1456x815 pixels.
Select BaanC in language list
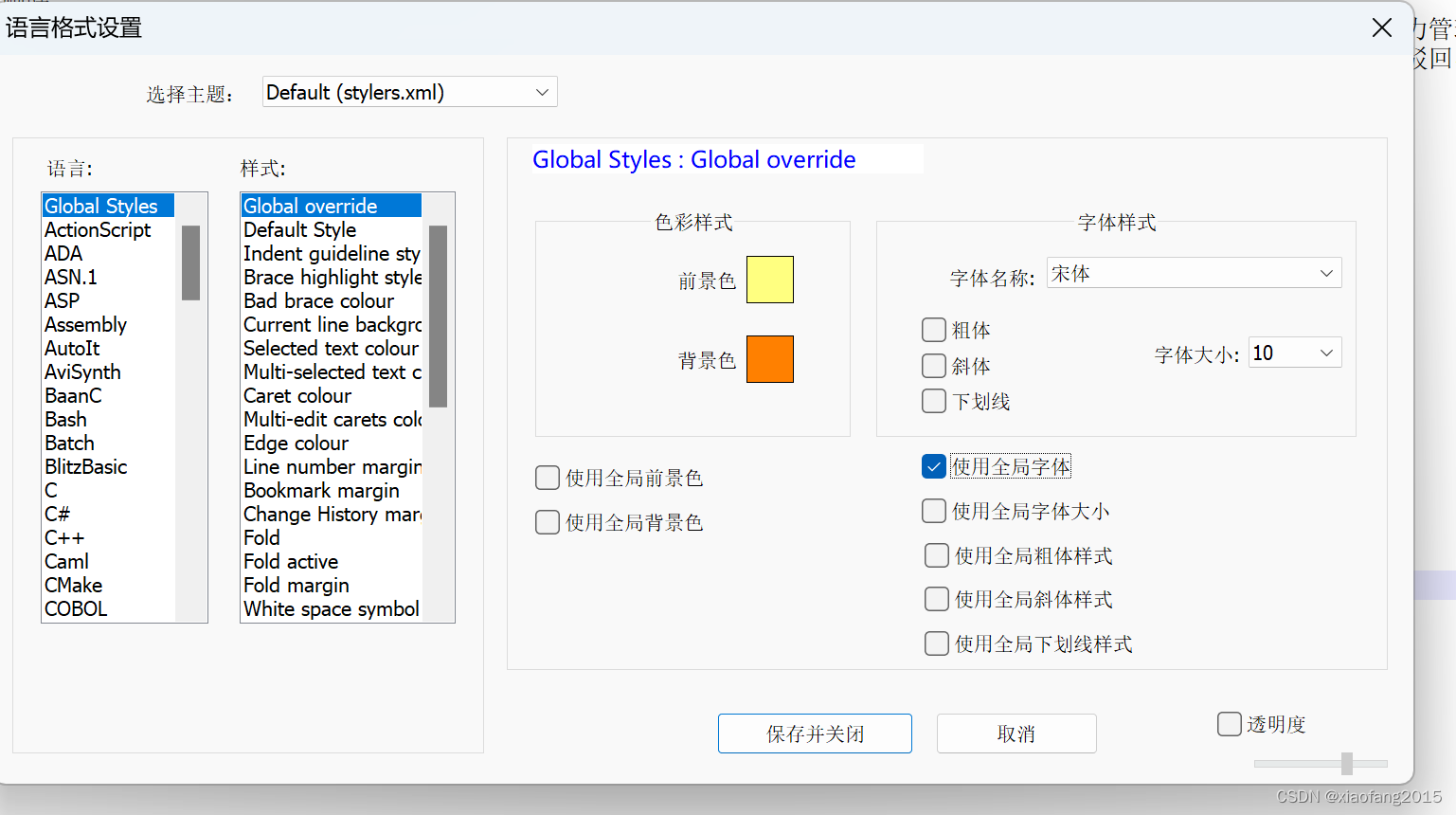108,395
